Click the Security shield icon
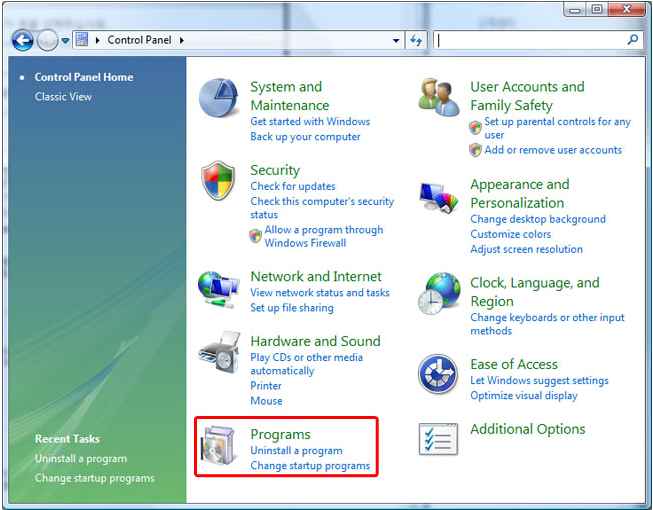 pos(218,180)
